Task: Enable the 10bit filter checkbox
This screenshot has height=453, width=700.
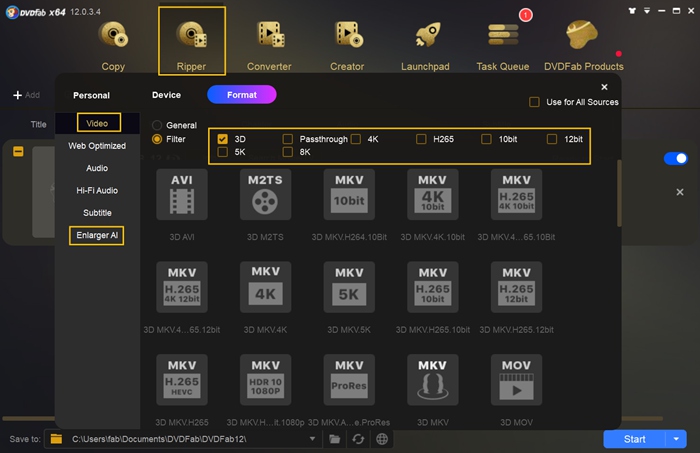Action: 486,139
